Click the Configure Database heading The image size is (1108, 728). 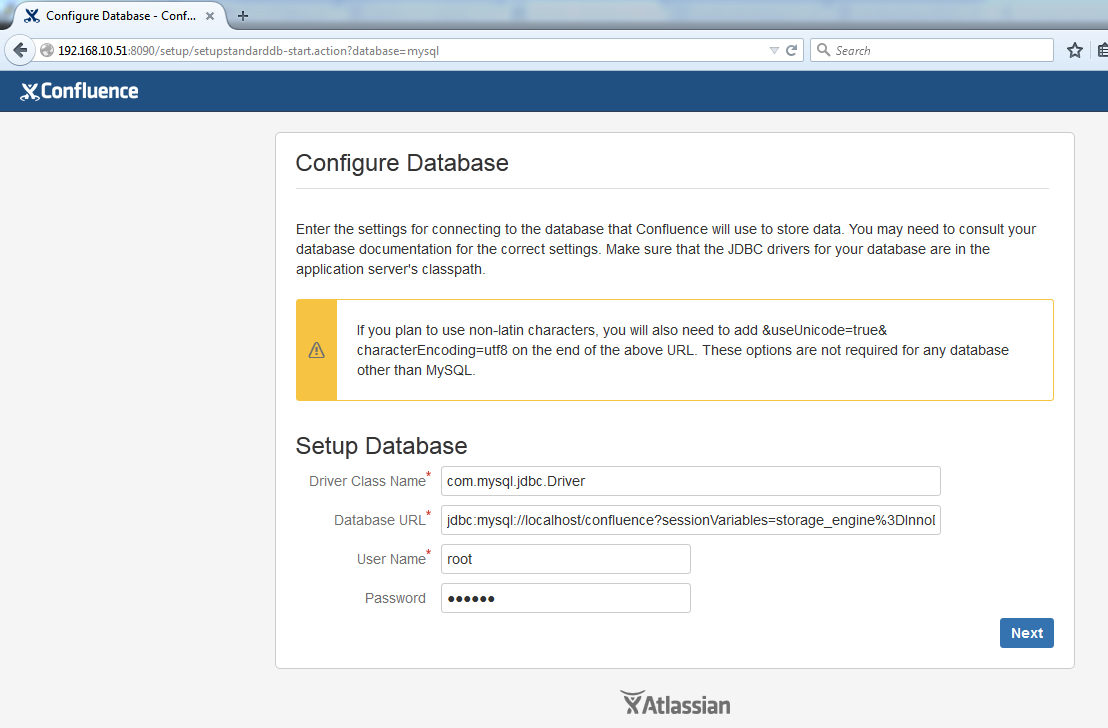pos(402,163)
